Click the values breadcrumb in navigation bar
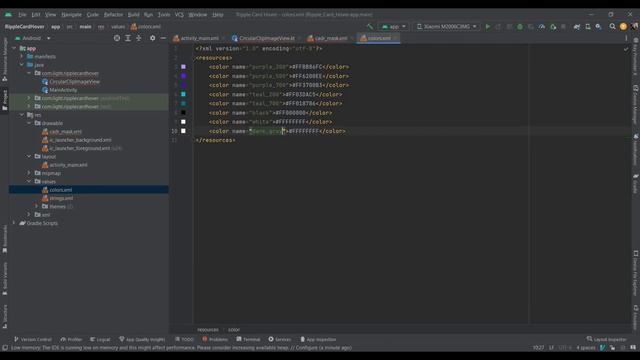Screen dimensions: 640x360 [x=118, y=27]
